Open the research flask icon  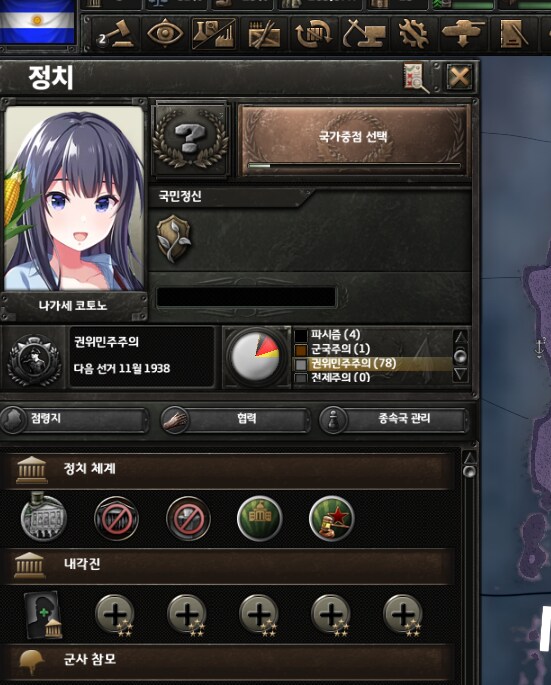pos(214,34)
